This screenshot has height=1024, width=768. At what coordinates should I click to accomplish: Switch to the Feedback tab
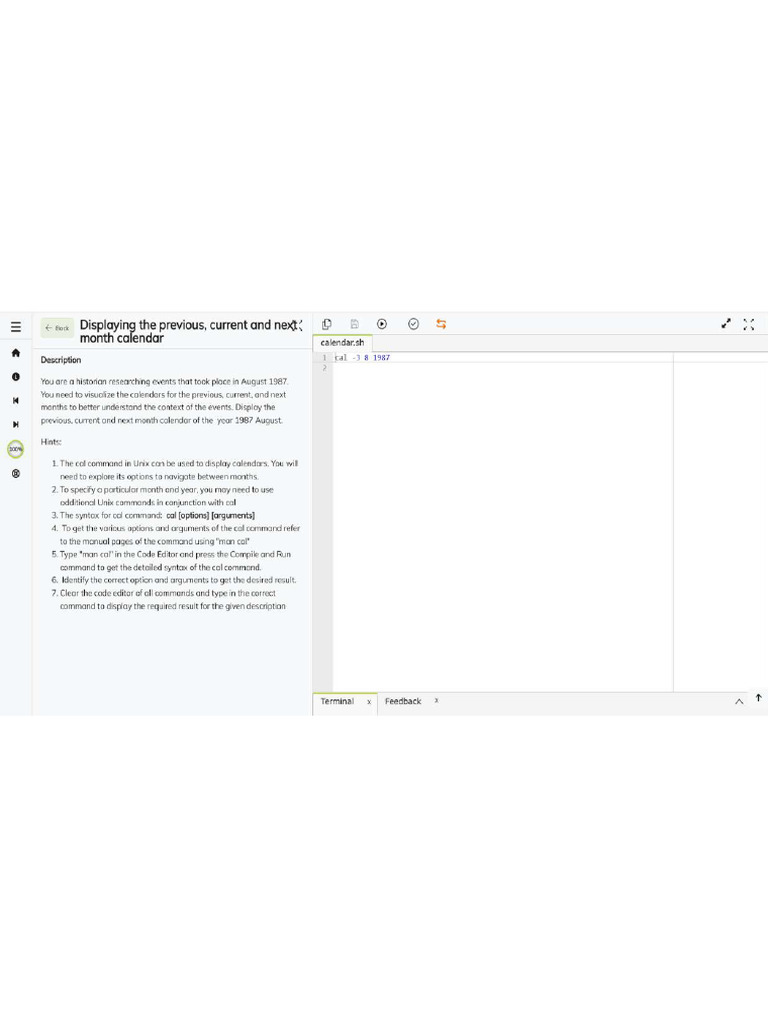pyautogui.click(x=403, y=701)
